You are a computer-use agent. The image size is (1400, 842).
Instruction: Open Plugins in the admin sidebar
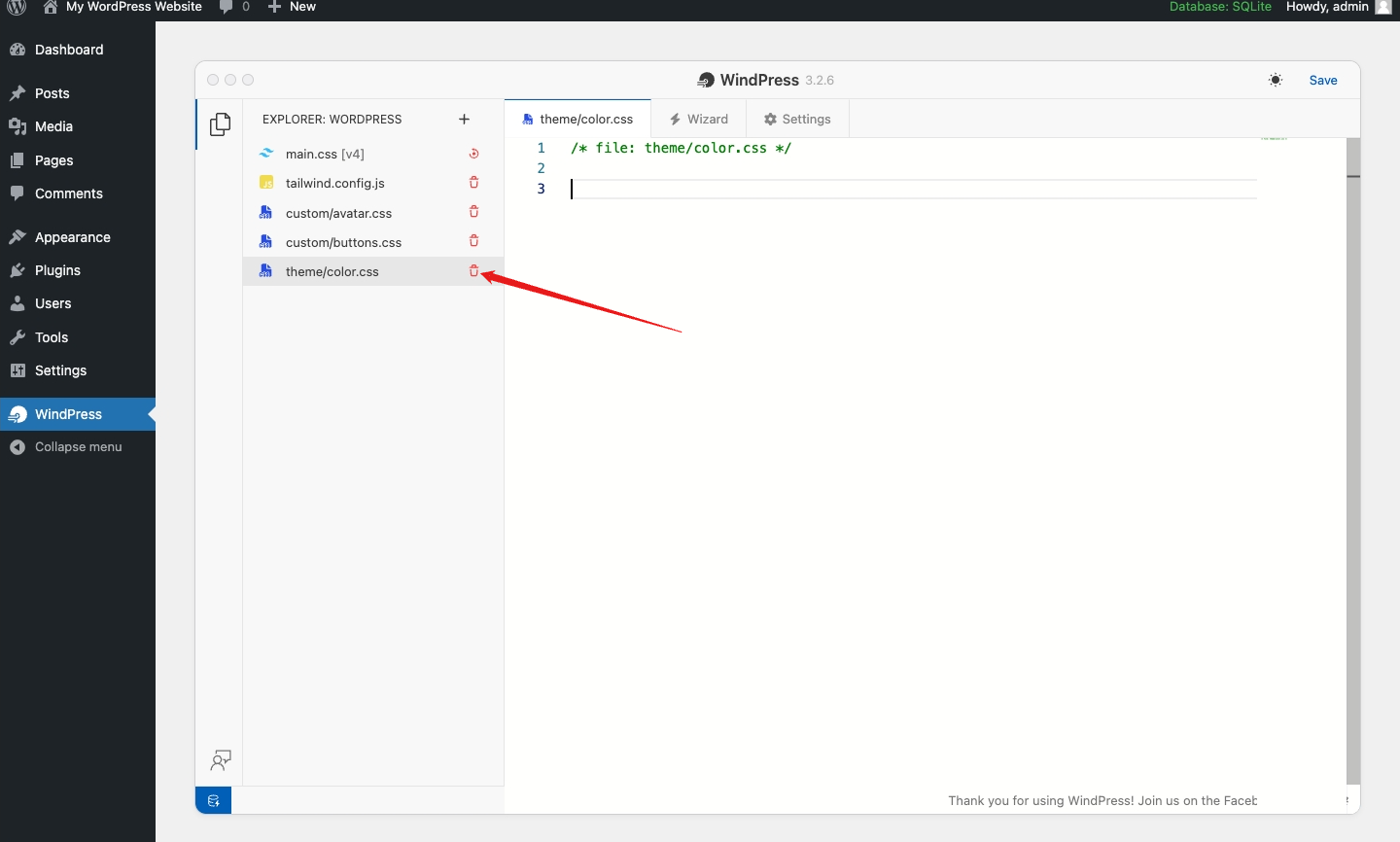pyautogui.click(x=57, y=270)
